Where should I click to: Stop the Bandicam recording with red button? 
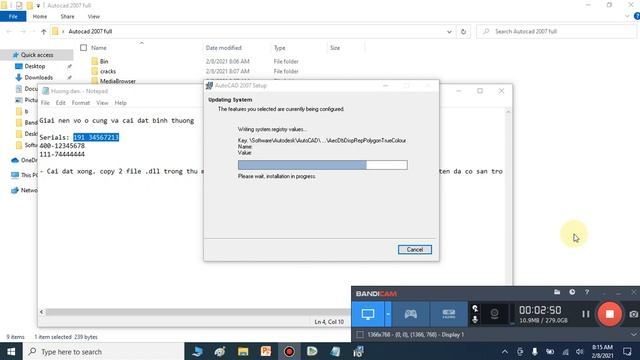(x=609, y=314)
